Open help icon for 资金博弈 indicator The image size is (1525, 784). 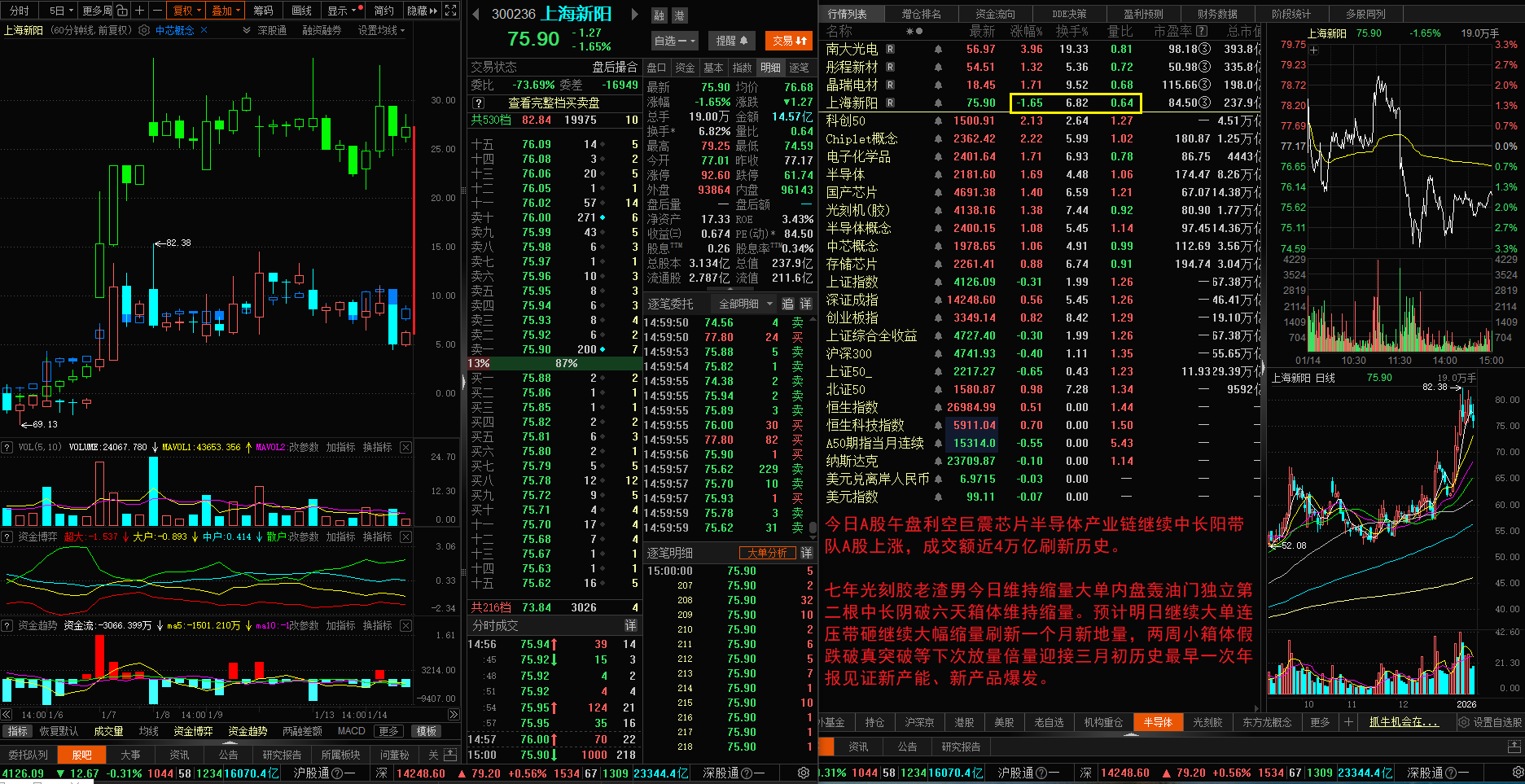click(x=7, y=537)
